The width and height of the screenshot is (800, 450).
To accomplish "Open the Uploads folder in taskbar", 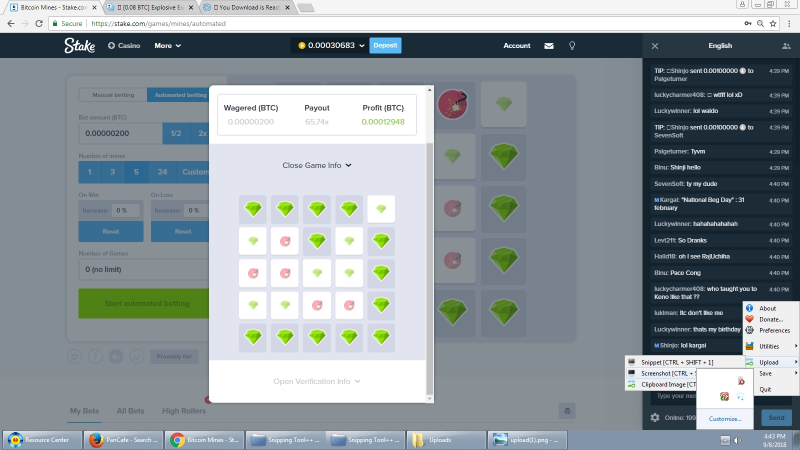I will click(446, 440).
